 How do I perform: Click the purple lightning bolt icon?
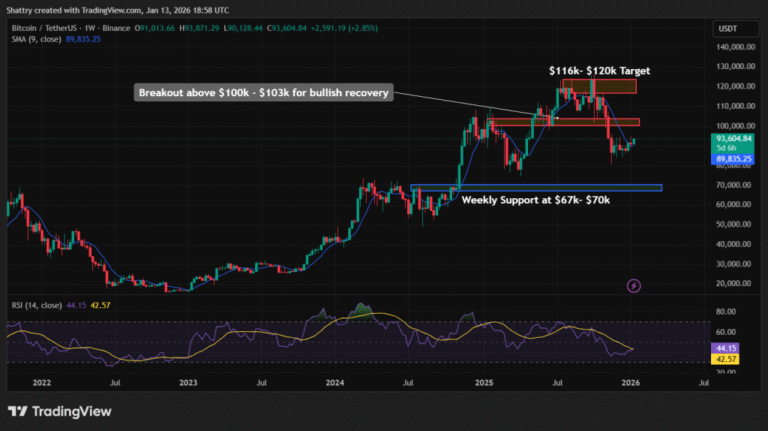click(x=633, y=286)
